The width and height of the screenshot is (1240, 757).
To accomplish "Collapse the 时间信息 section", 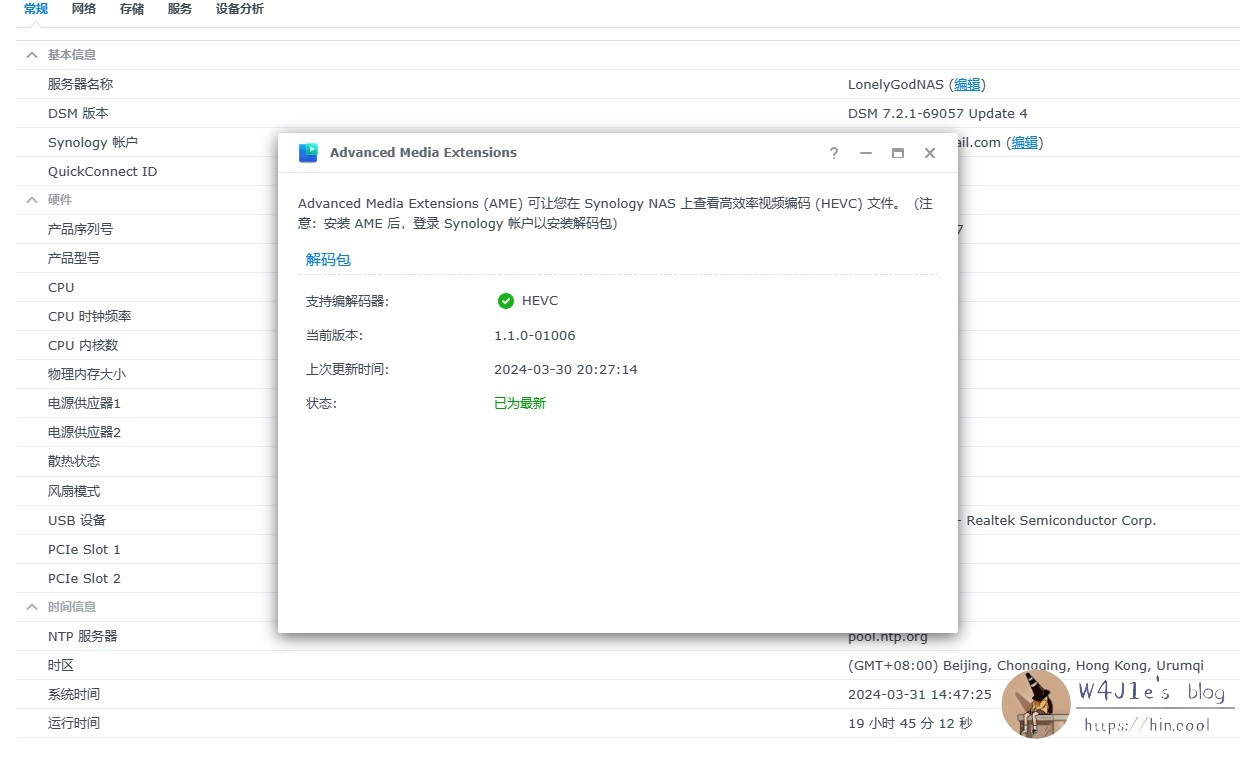I will [x=32, y=607].
